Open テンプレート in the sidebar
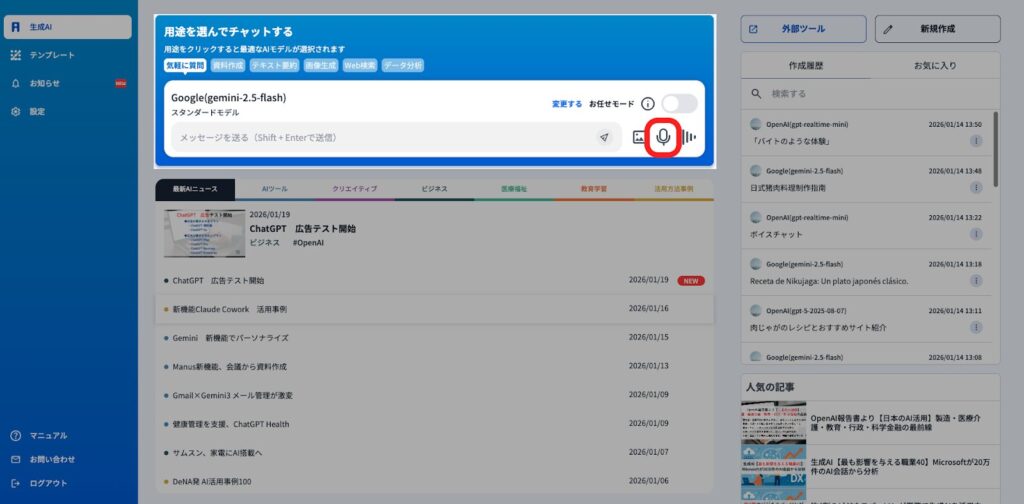 [51, 55]
